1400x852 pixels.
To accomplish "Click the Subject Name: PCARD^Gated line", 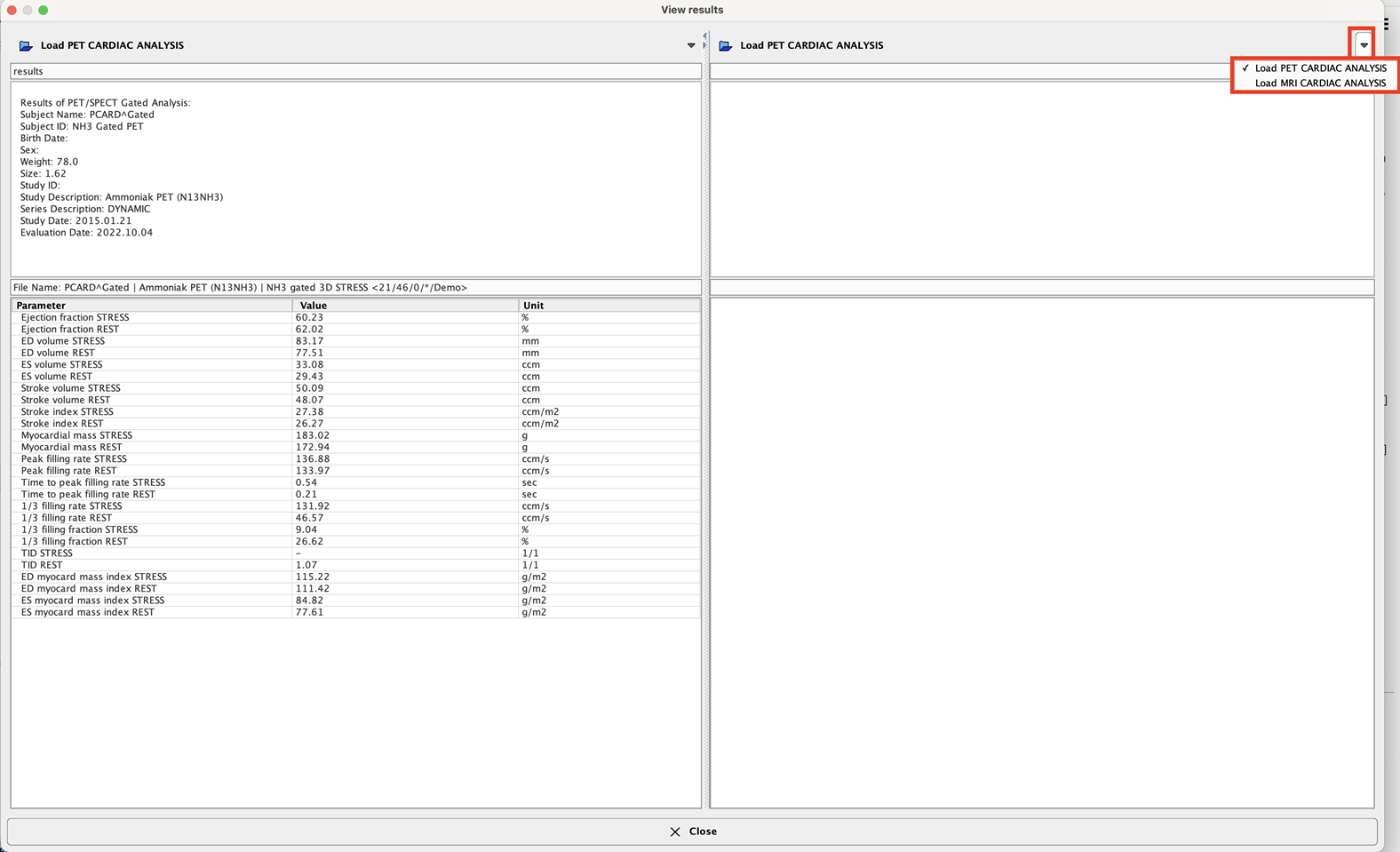I will (x=87, y=115).
